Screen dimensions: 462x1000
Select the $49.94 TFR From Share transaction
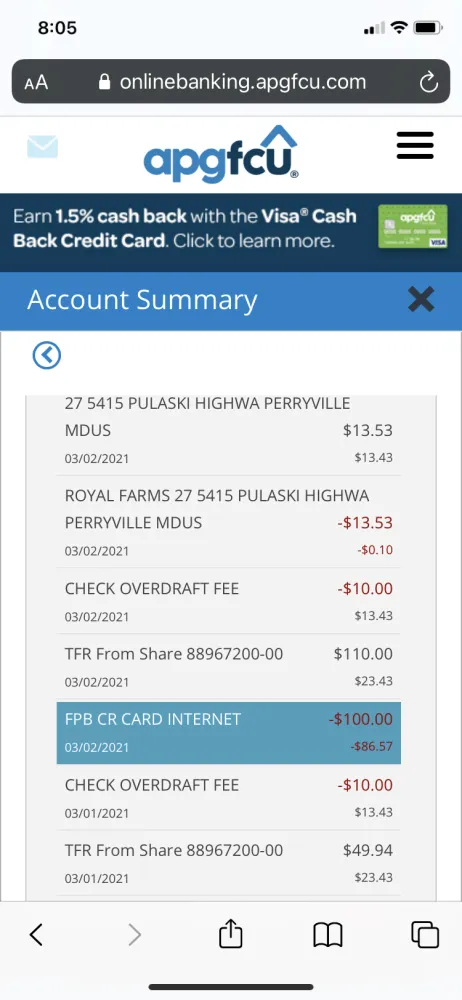[x=228, y=863]
